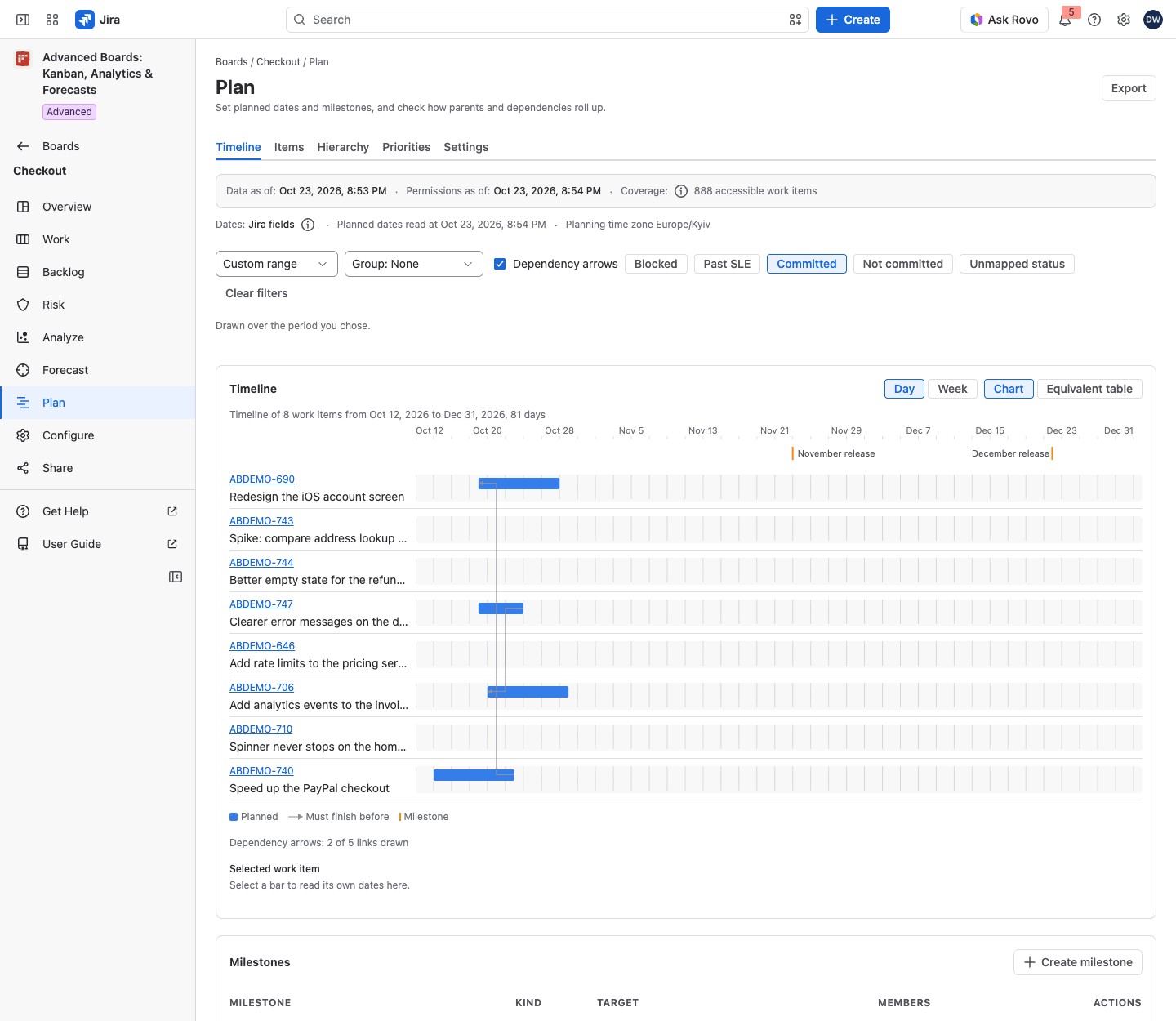This screenshot has width=1176, height=1021.
Task: Click Create milestone button
Action: tap(1078, 962)
